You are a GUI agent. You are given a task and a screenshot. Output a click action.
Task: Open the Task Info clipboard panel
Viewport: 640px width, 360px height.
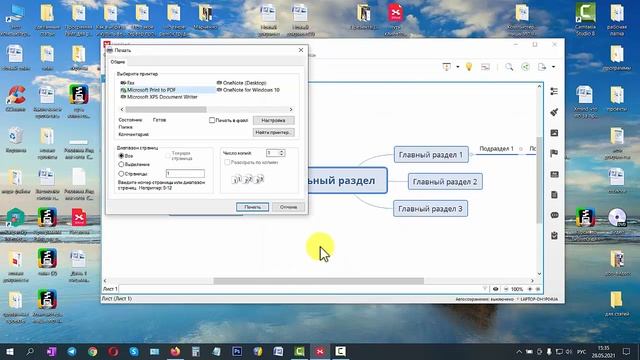(554, 236)
